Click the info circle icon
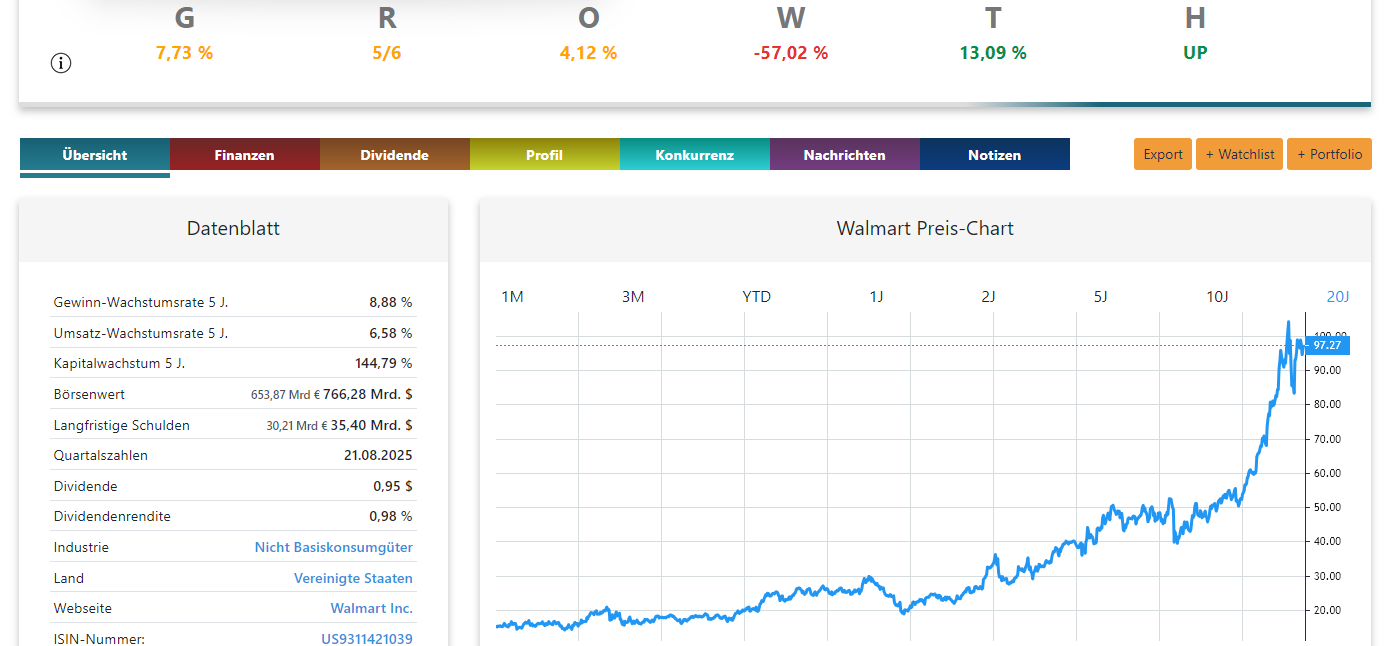This screenshot has height=646, width=1389. 61,63
